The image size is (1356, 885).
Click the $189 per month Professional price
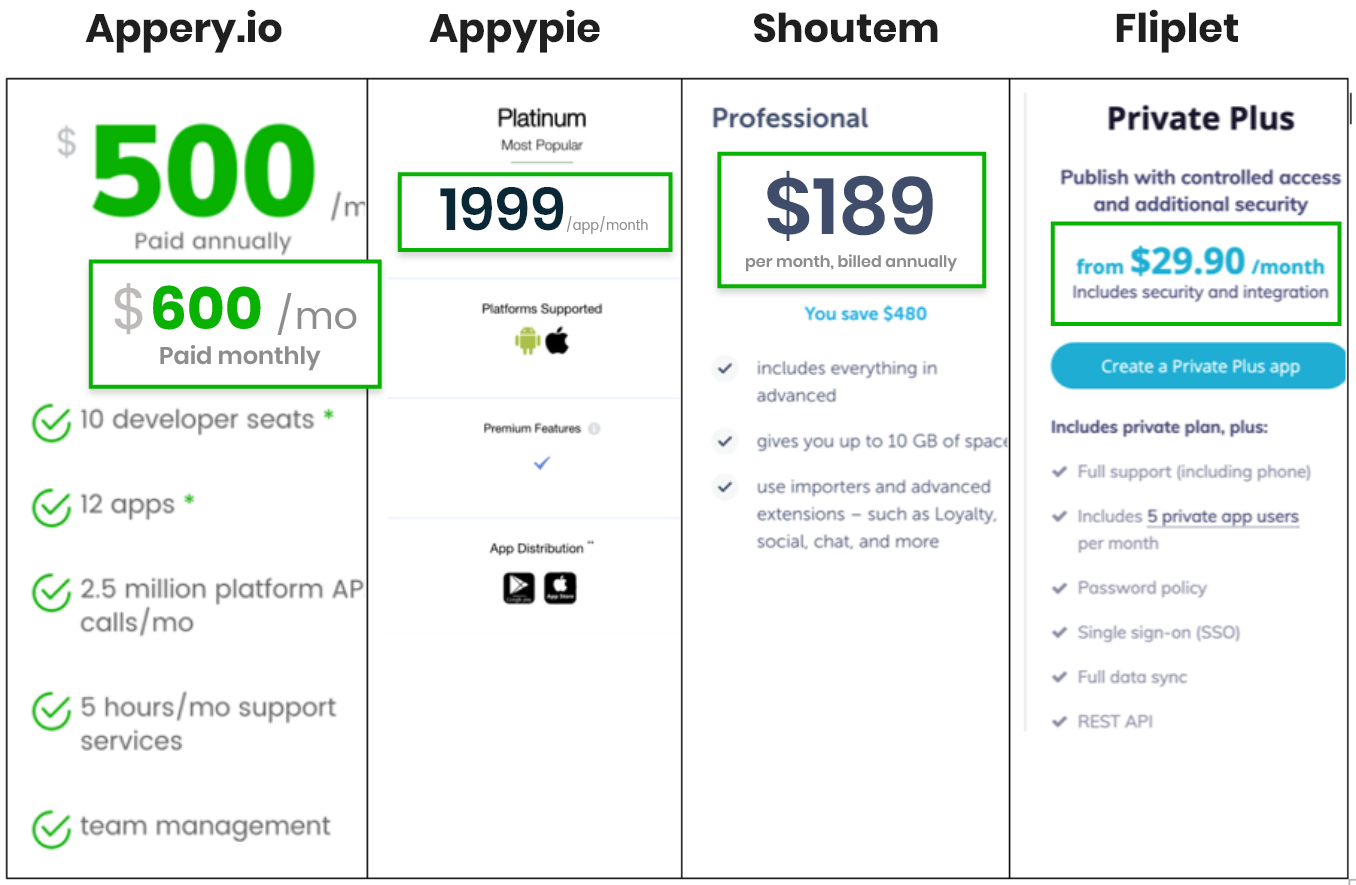pyautogui.click(x=851, y=219)
